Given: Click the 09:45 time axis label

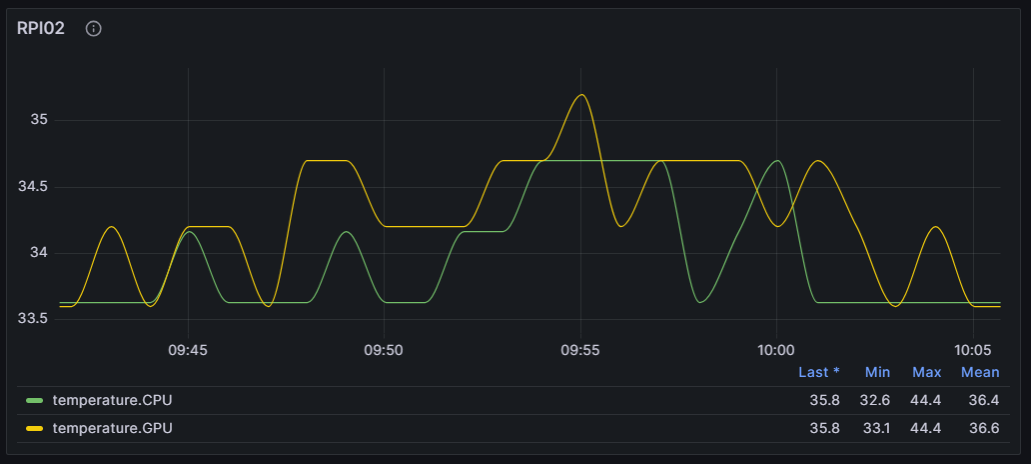Looking at the screenshot, I should pyautogui.click(x=187, y=350).
